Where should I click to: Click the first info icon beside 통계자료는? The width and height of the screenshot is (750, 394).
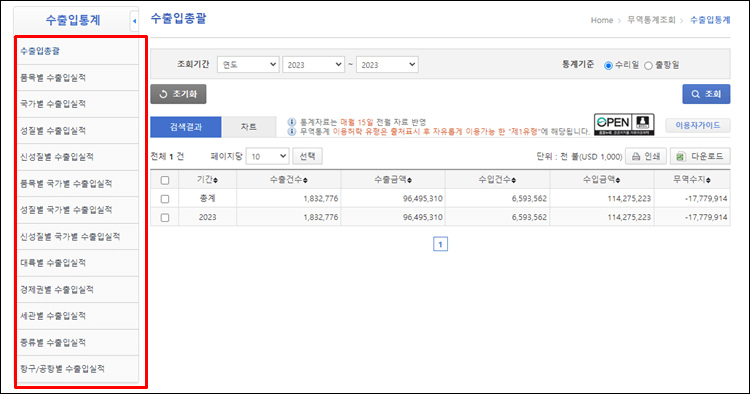291,122
